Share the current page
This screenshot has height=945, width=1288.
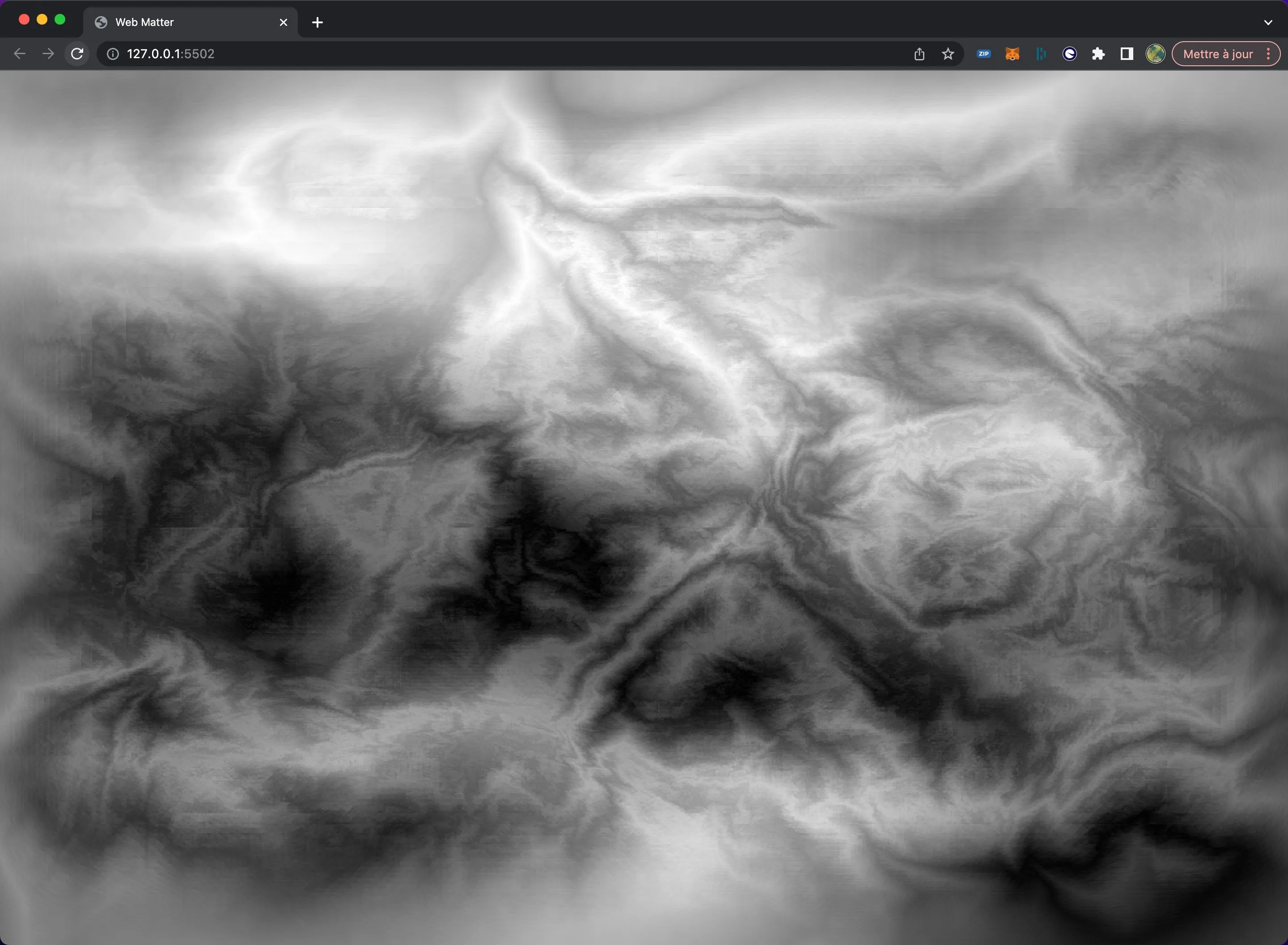click(x=919, y=53)
